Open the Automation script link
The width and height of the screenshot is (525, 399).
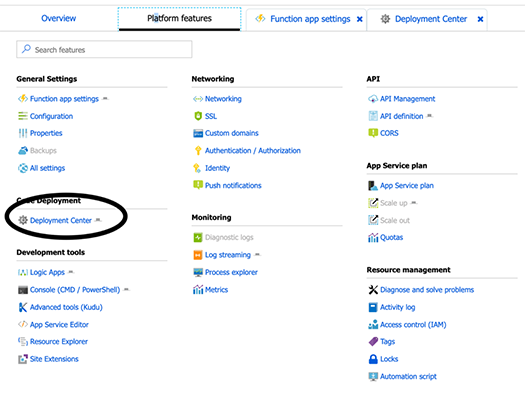point(408,377)
